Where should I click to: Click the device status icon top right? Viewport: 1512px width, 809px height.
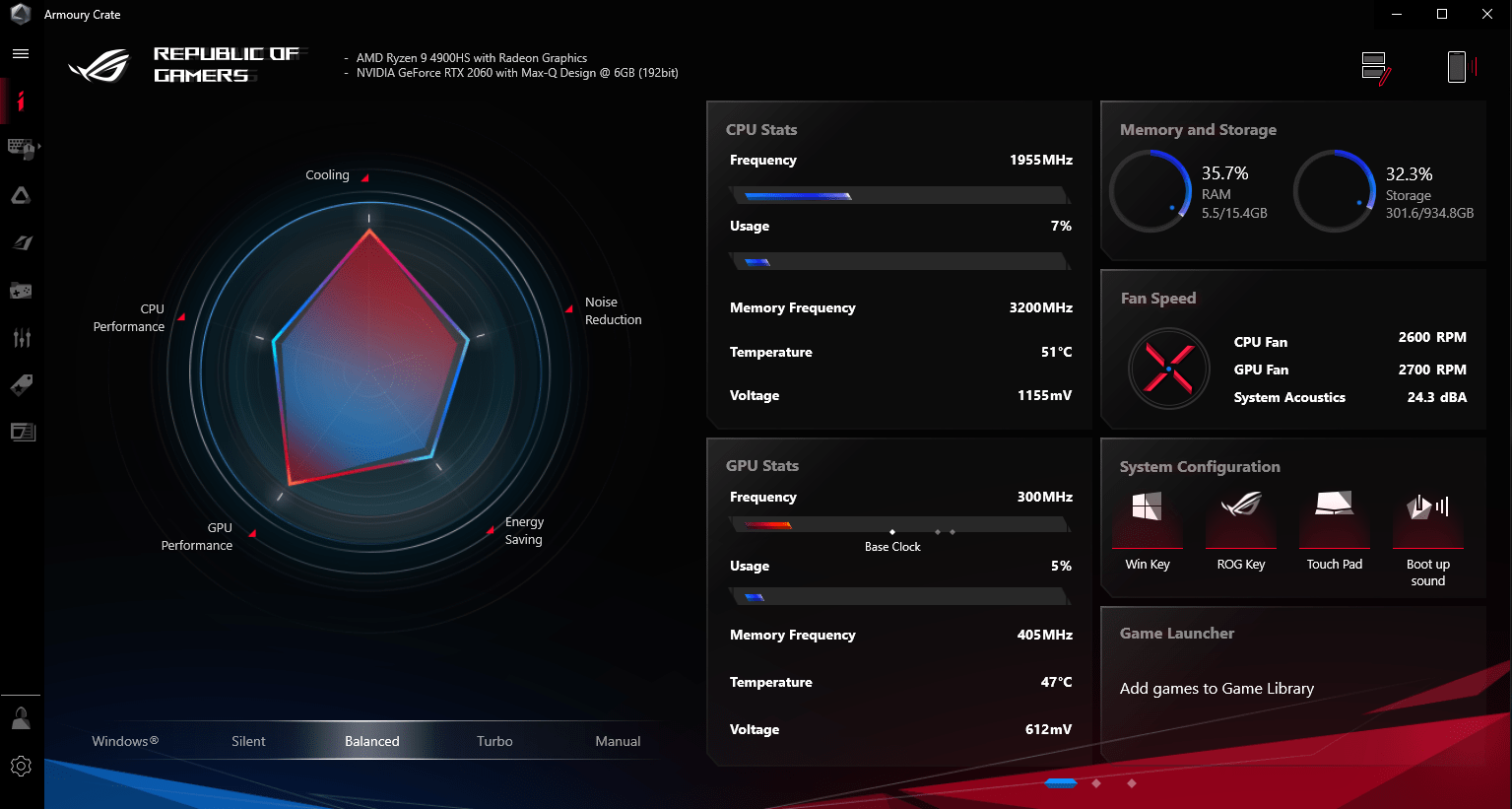click(x=1463, y=67)
